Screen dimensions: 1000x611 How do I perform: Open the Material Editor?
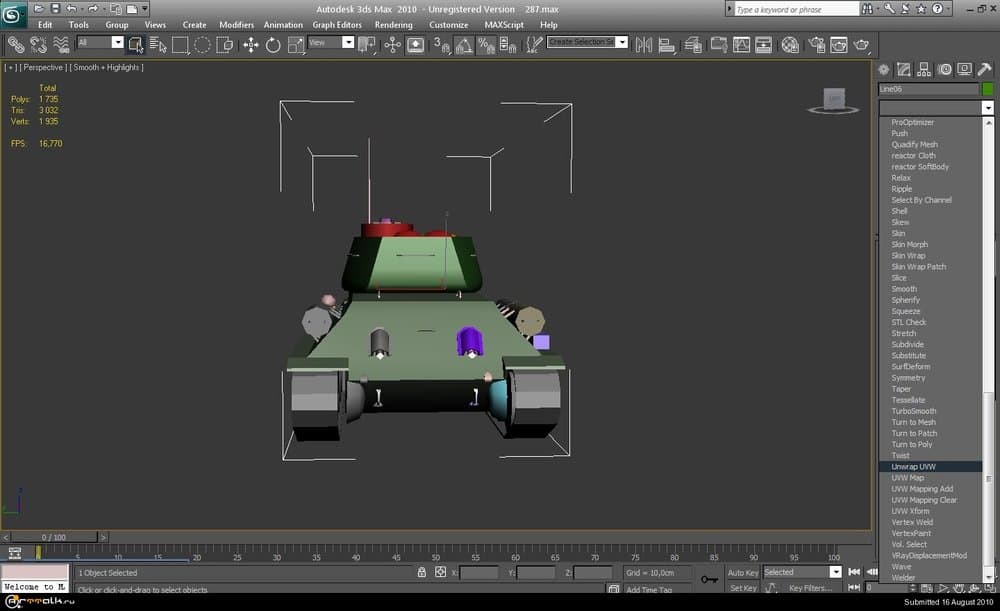click(790, 45)
